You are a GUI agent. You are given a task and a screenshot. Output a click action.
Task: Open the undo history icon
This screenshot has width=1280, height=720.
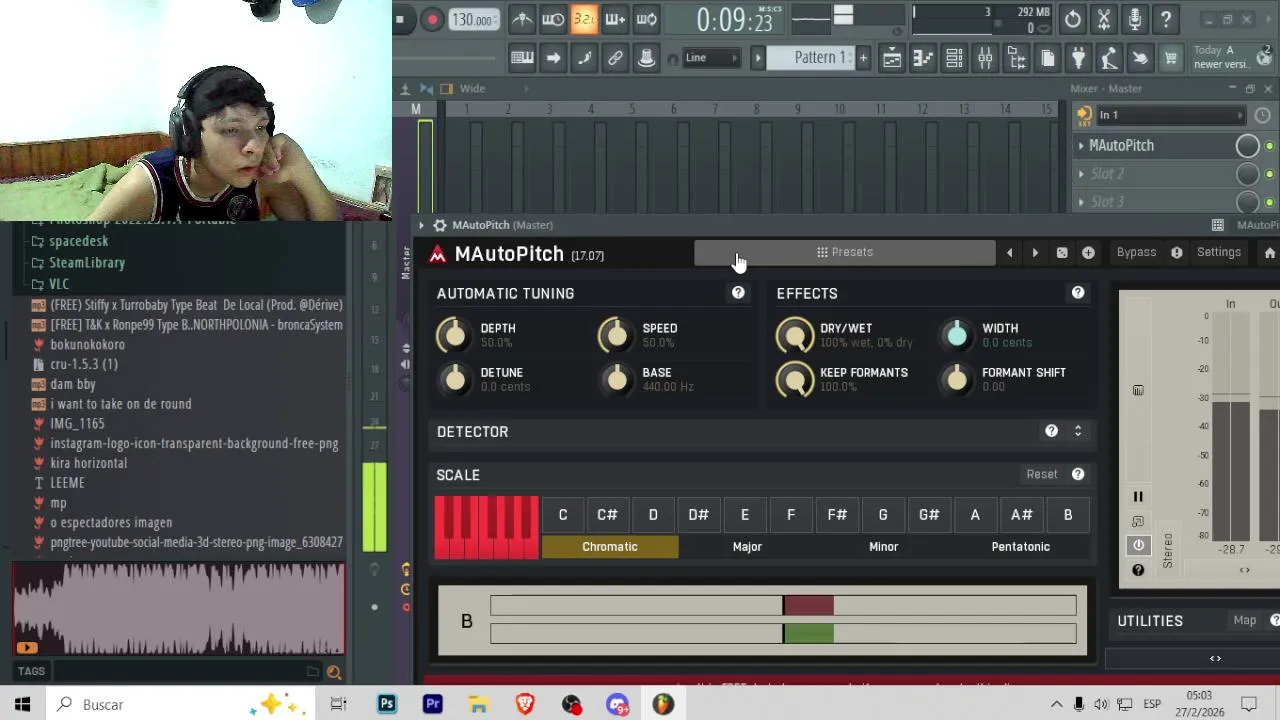pos(1072,19)
